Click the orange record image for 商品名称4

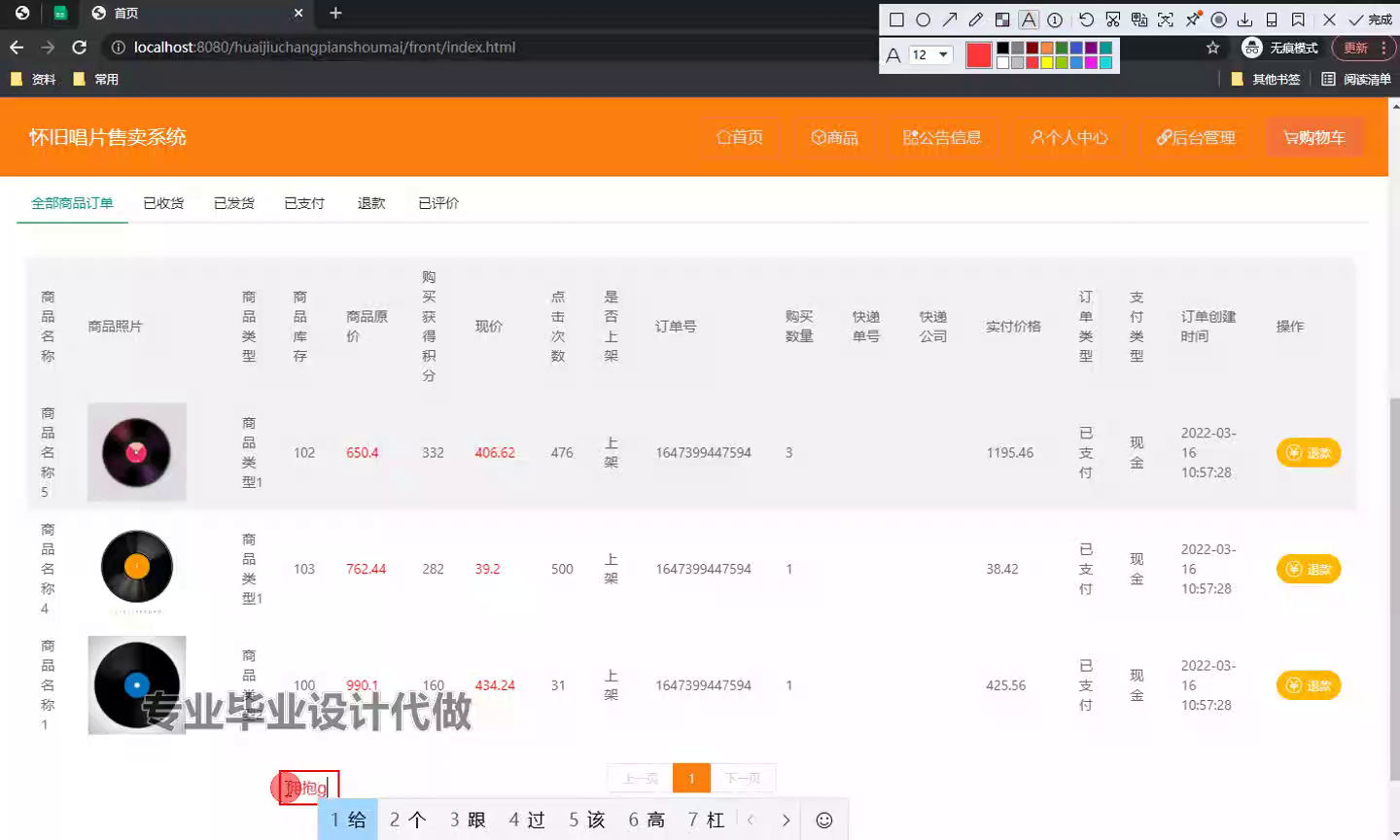point(137,569)
